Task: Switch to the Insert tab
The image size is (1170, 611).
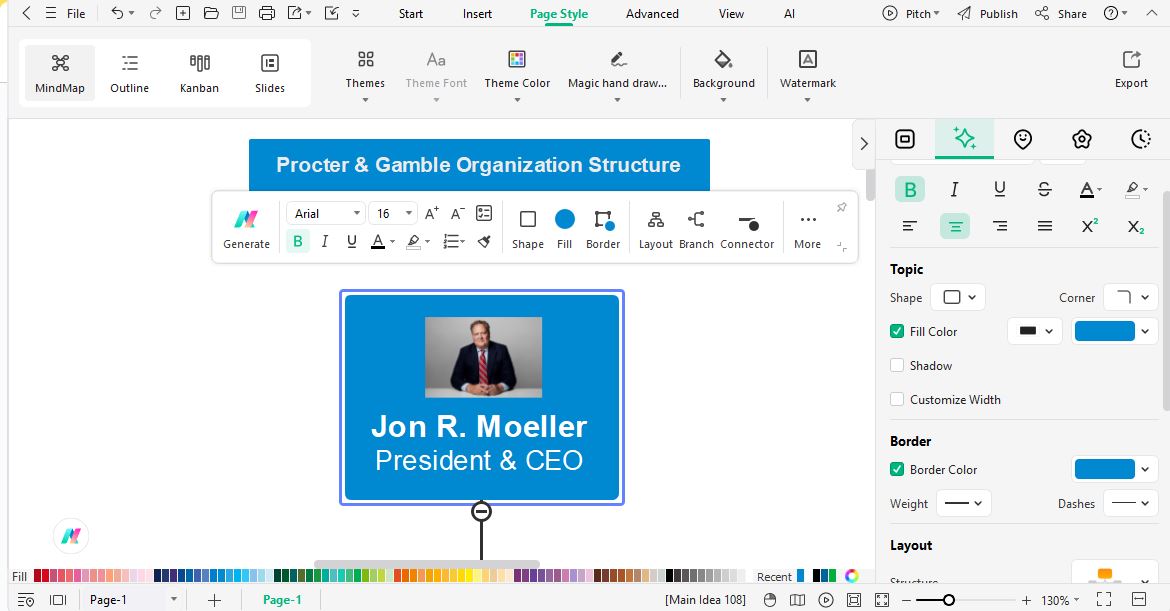Action: point(477,13)
